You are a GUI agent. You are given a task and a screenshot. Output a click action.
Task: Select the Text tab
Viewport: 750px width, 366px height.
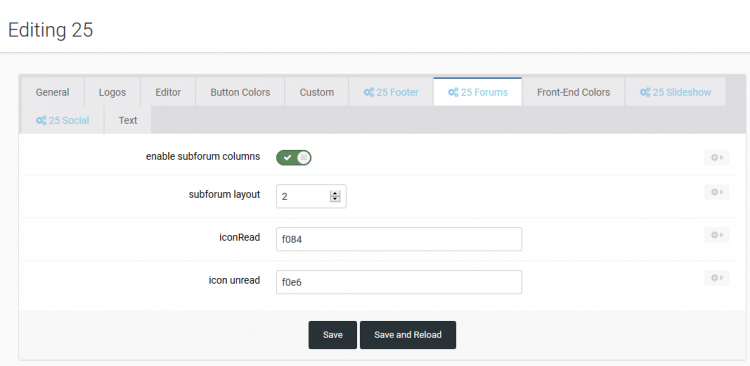click(128, 120)
